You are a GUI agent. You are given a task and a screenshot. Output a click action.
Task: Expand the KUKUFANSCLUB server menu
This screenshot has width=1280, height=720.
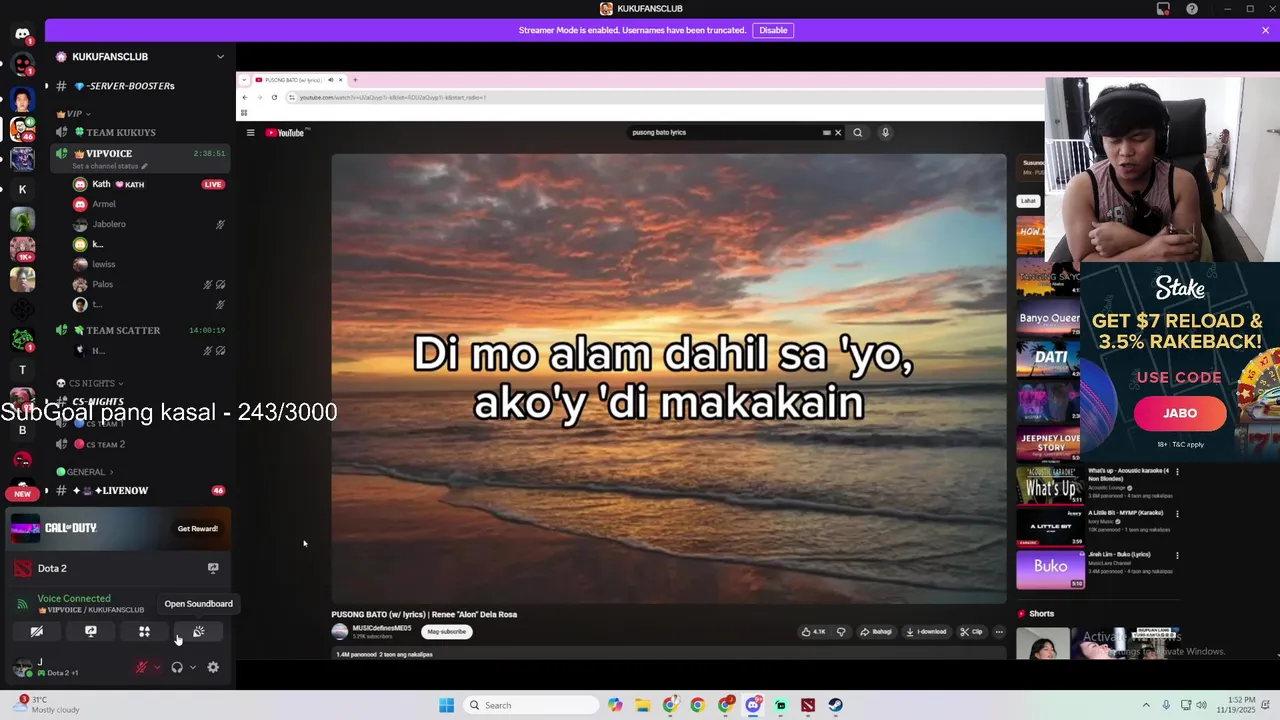[220, 57]
